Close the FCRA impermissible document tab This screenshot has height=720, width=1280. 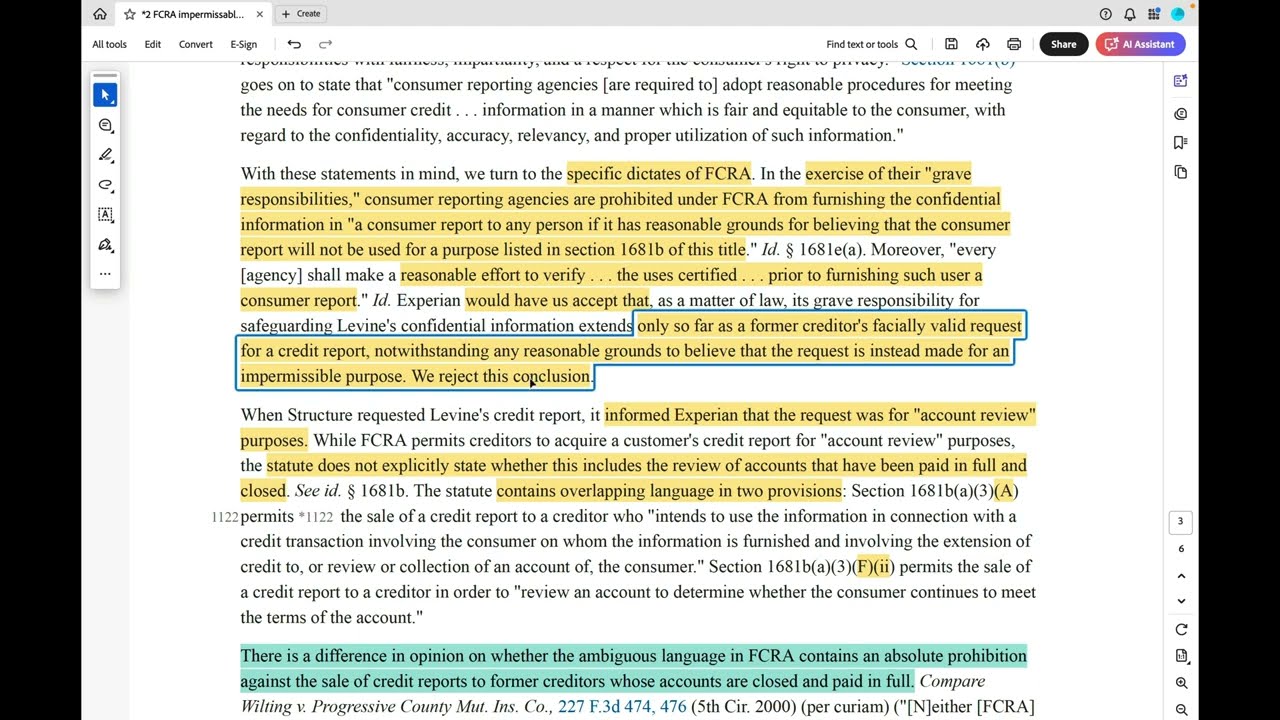(x=260, y=14)
